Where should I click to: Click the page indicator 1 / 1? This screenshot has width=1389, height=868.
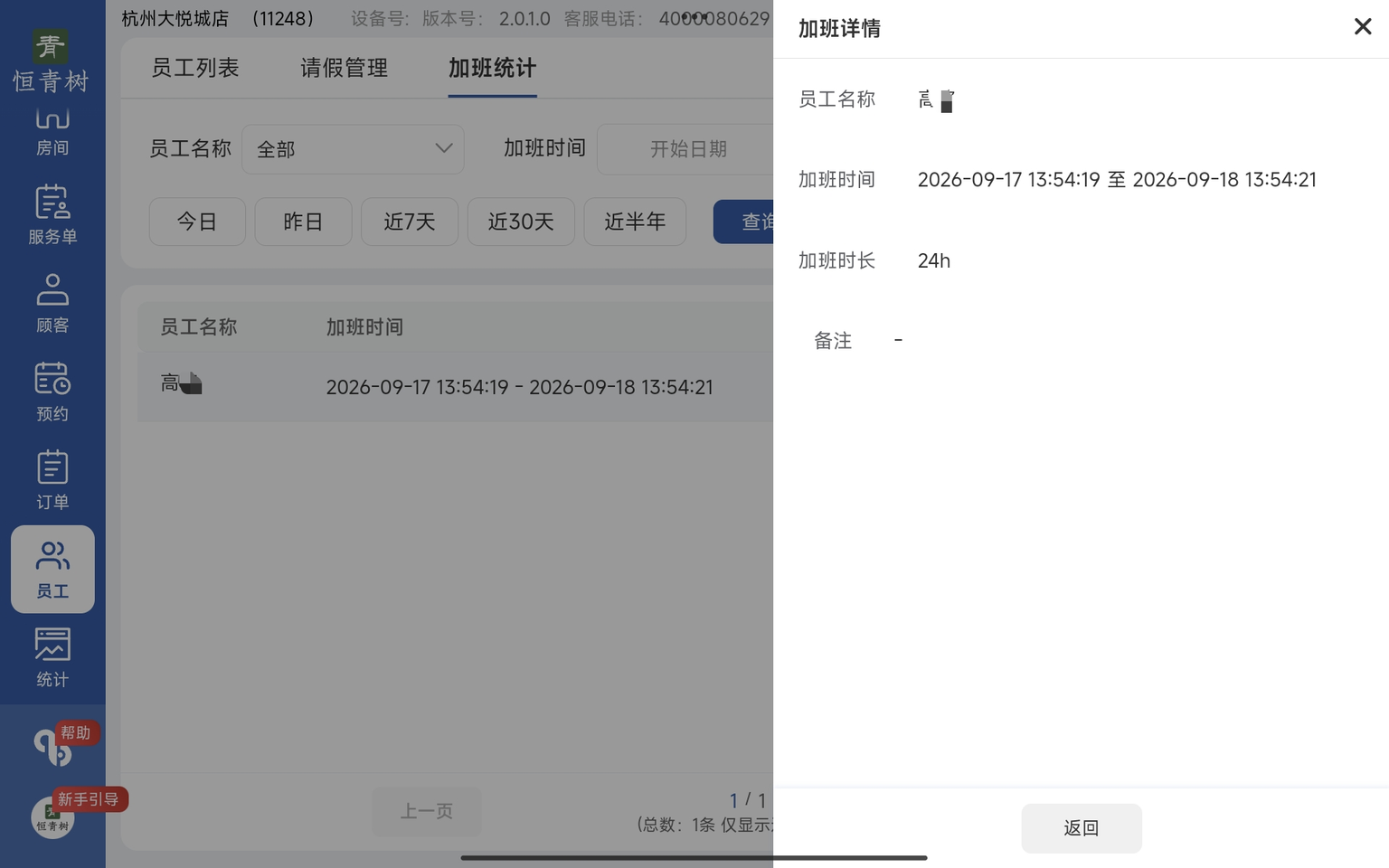748,801
